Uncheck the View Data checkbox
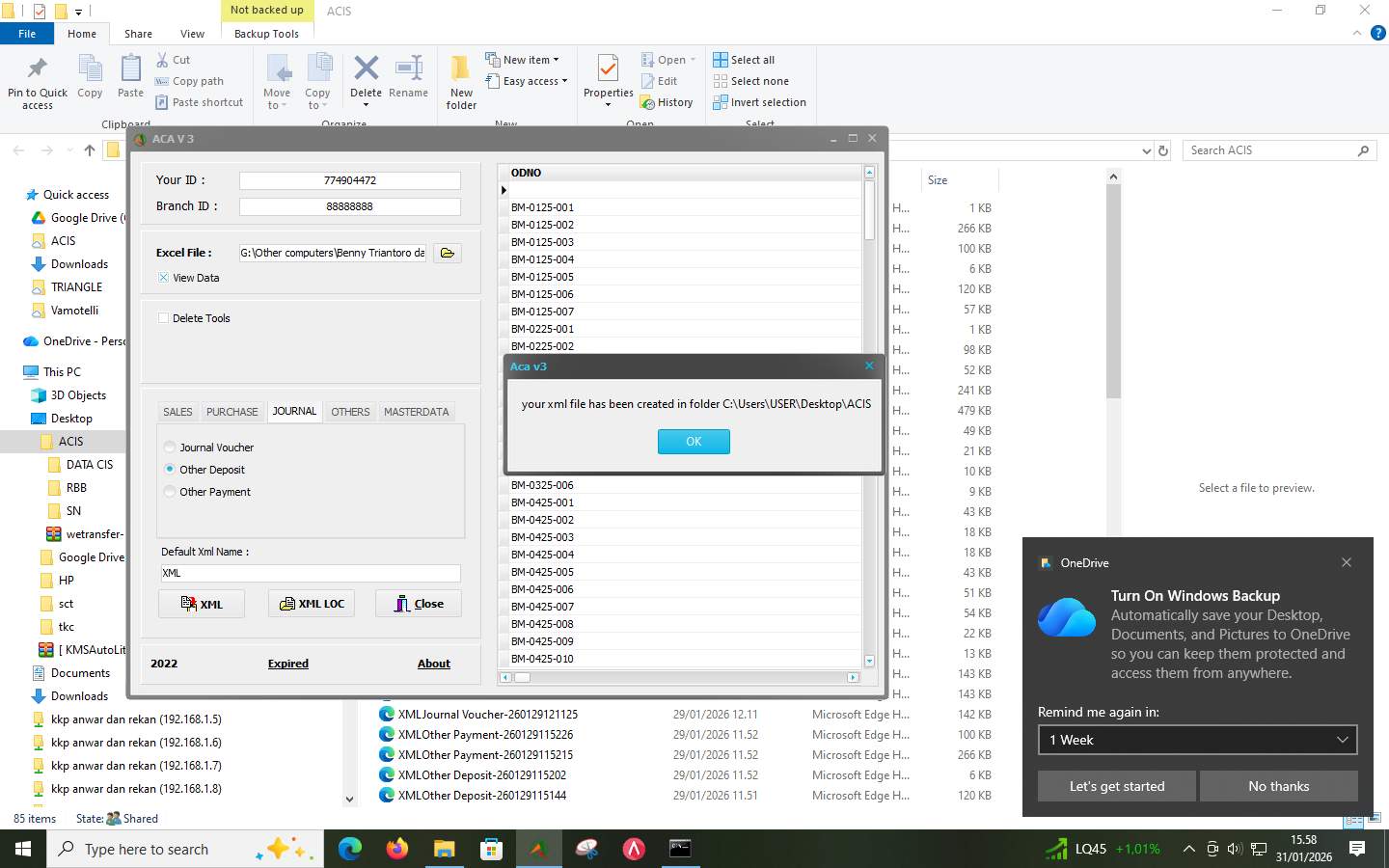This screenshot has width=1389, height=868. pyautogui.click(x=163, y=278)
